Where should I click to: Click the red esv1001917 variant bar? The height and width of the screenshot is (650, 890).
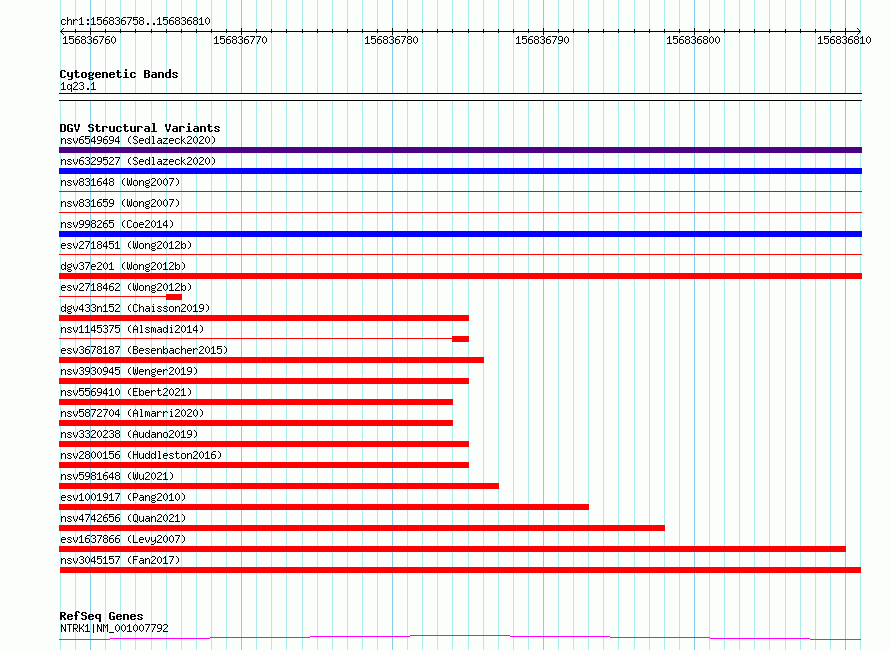[324, 507]
